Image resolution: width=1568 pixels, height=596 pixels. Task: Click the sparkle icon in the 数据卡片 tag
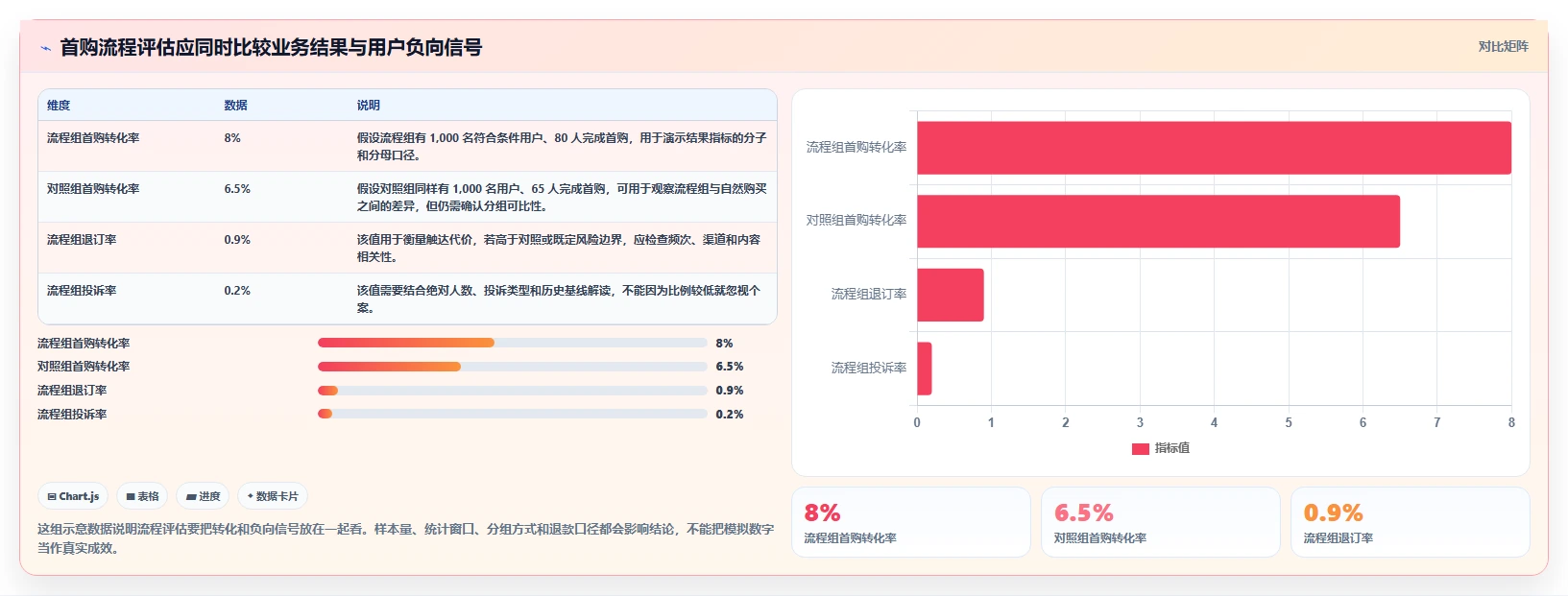pyautogui.click(x=250, y=496)
